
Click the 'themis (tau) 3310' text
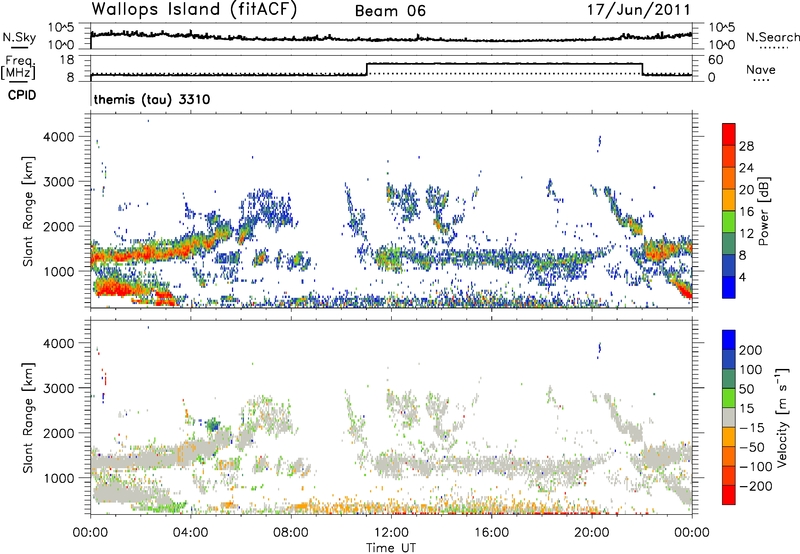152,99
